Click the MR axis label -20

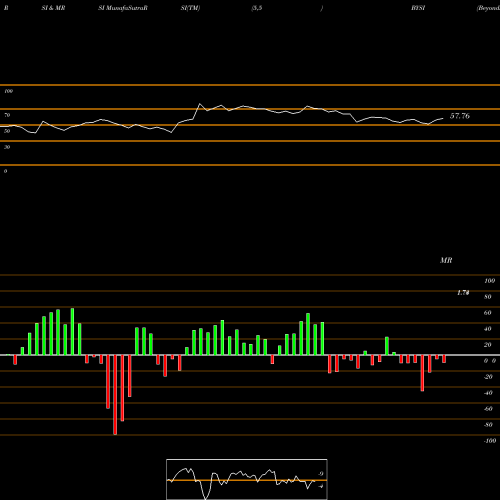pyautogui.click(x=488, y=377)
